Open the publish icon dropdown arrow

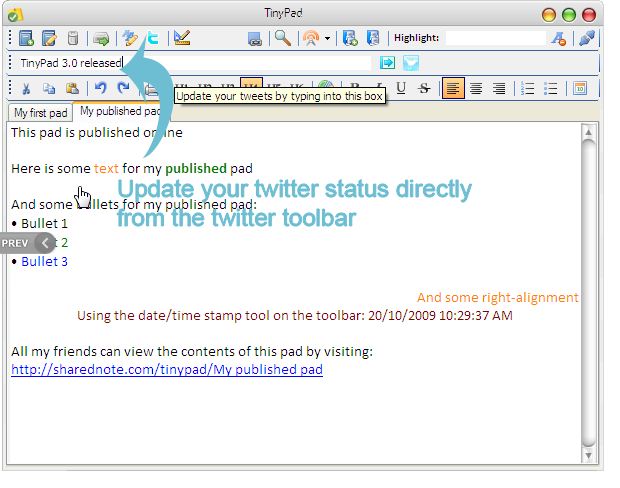(327, 38)
